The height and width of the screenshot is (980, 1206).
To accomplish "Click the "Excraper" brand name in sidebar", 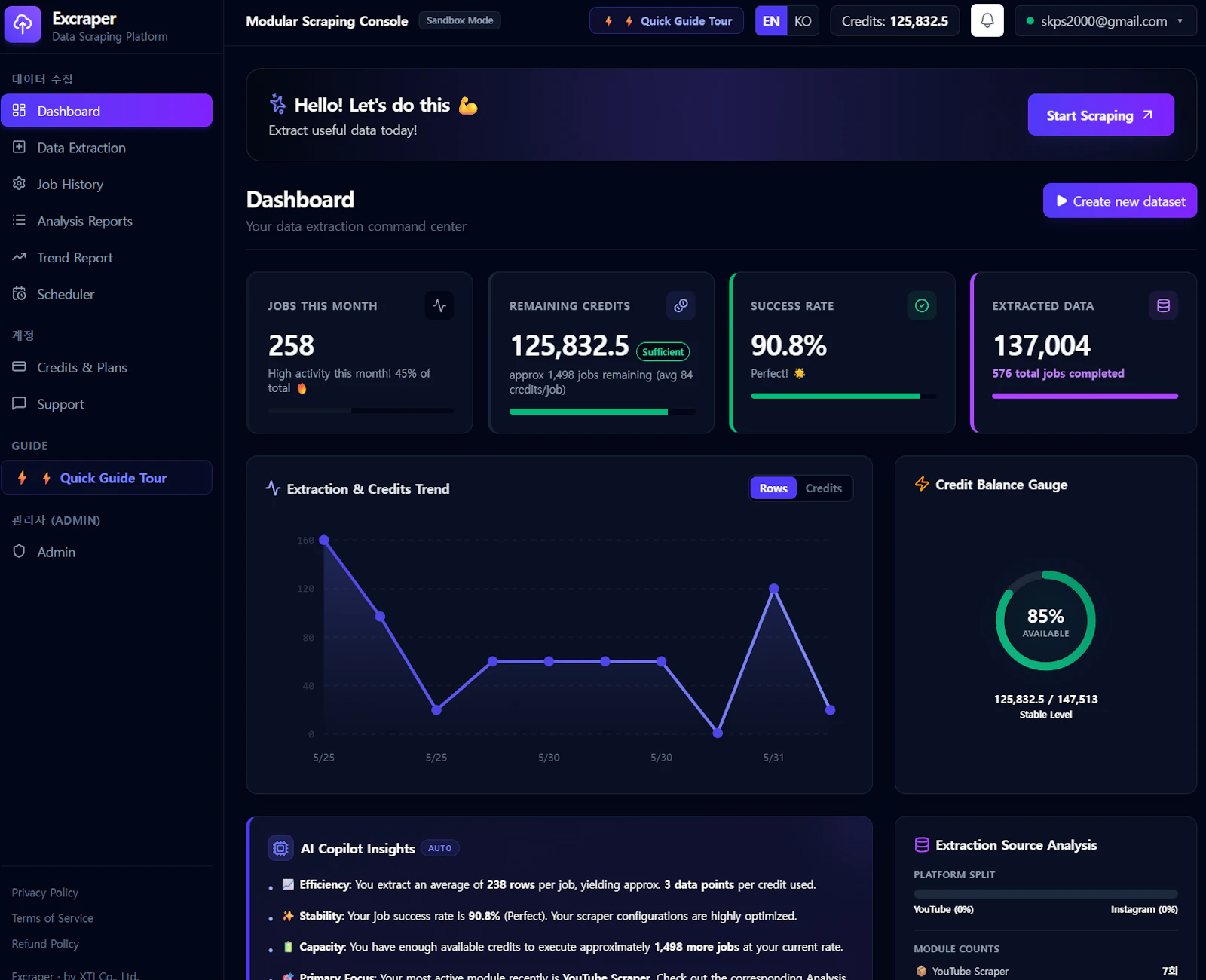I will point(84,18).
